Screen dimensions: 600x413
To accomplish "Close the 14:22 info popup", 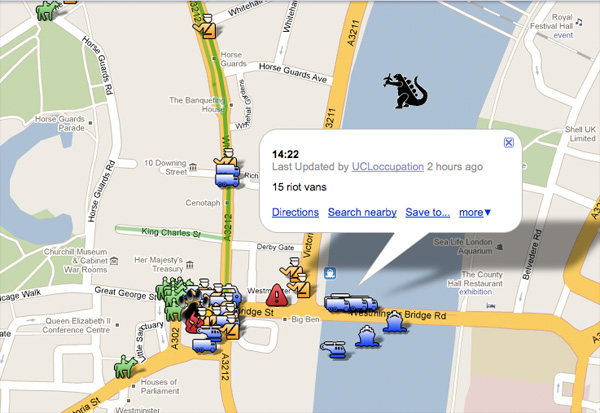I will pos(509,143).
